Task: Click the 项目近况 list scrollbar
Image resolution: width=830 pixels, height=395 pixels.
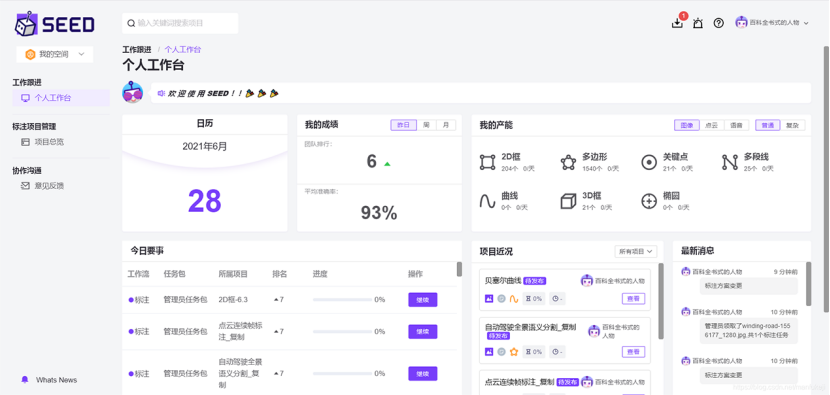Action: click(661, 301)
